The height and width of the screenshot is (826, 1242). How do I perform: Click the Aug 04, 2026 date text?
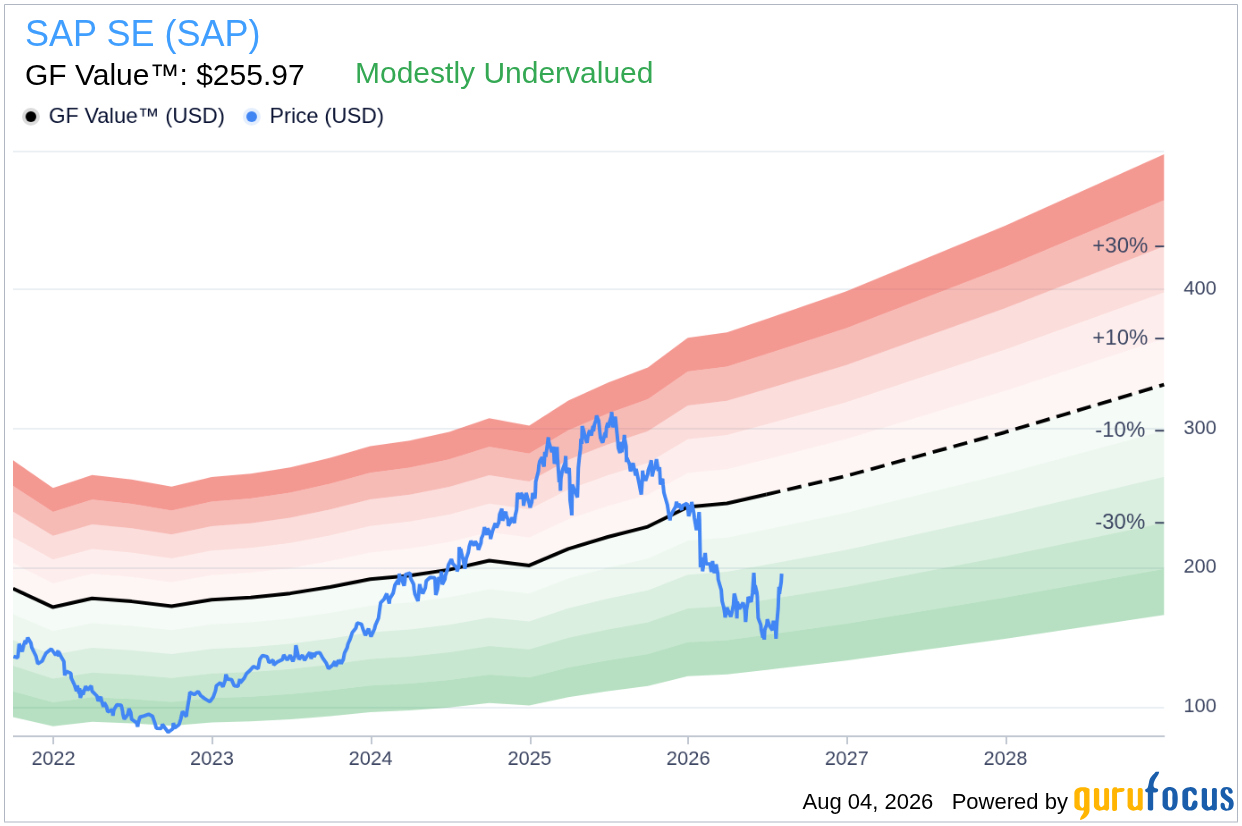[x=867, y=802]
